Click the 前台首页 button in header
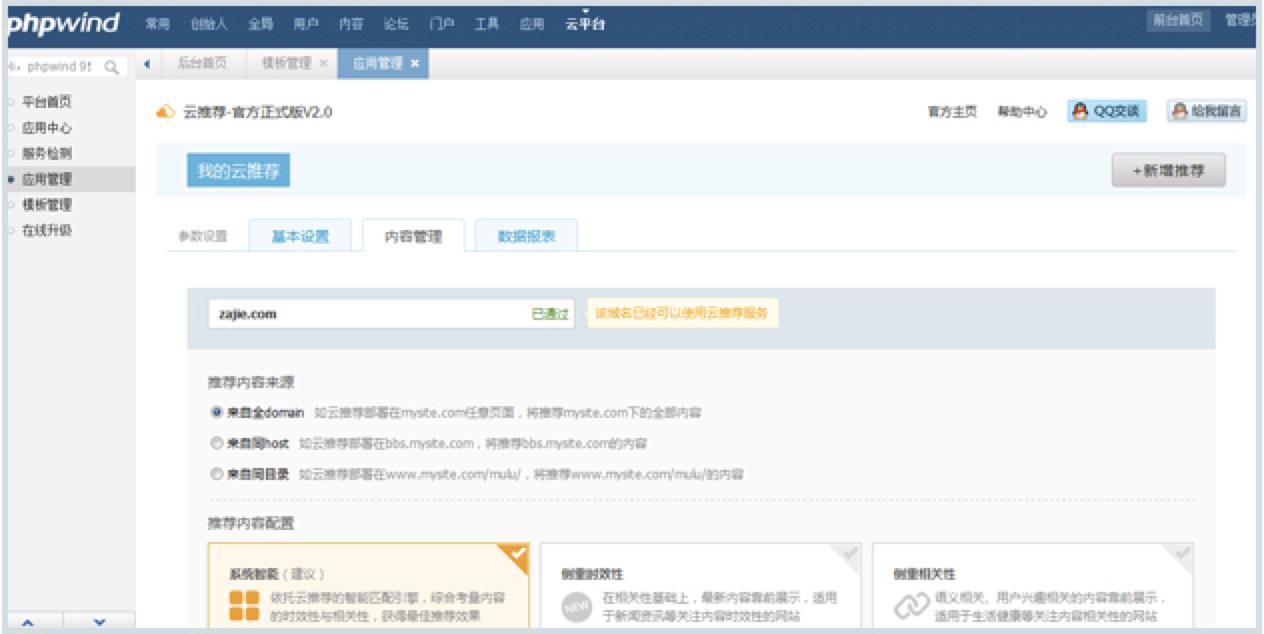 click(1178, 20)
